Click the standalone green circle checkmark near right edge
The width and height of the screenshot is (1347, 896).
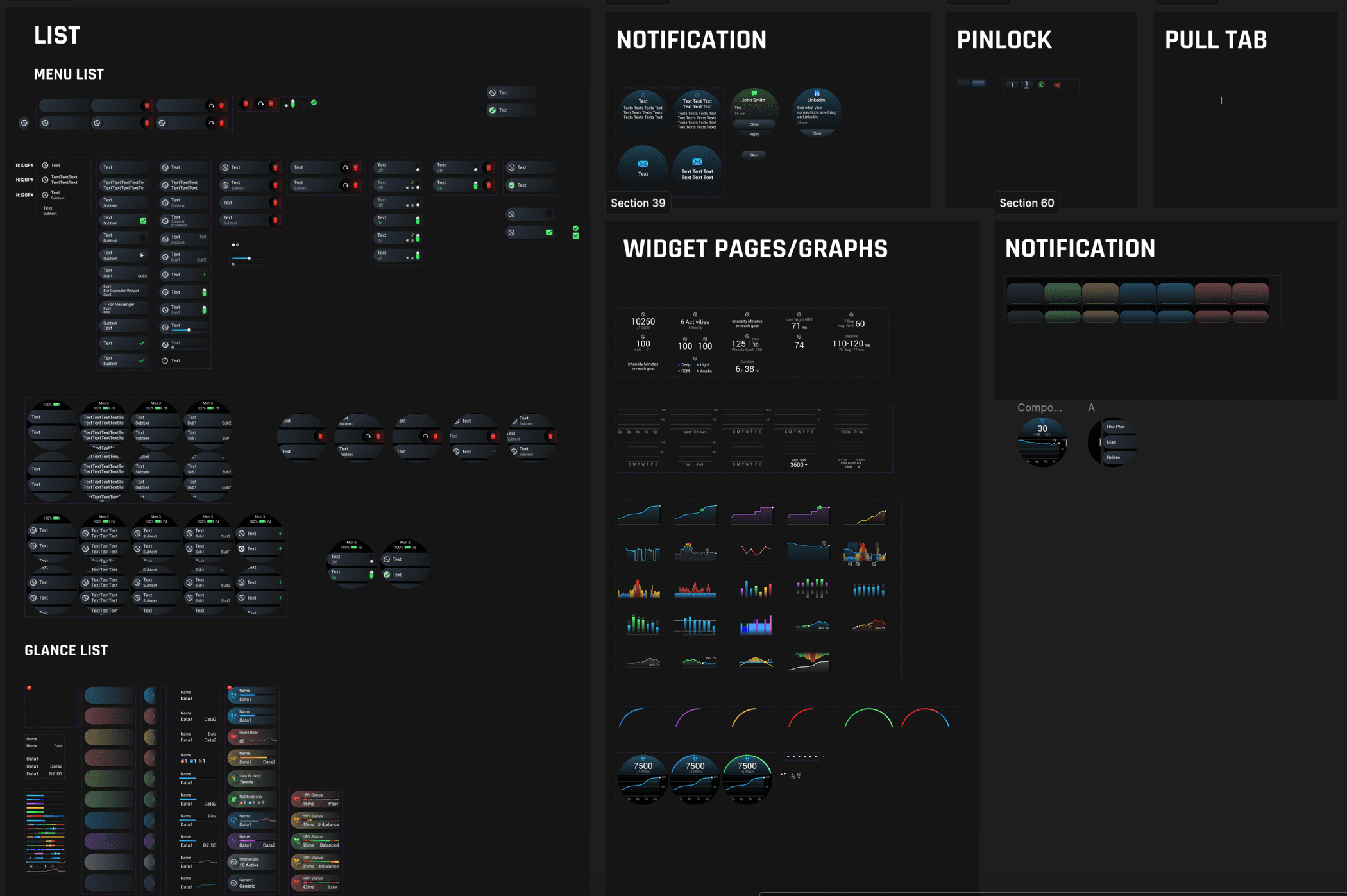[x=575, y=228]
